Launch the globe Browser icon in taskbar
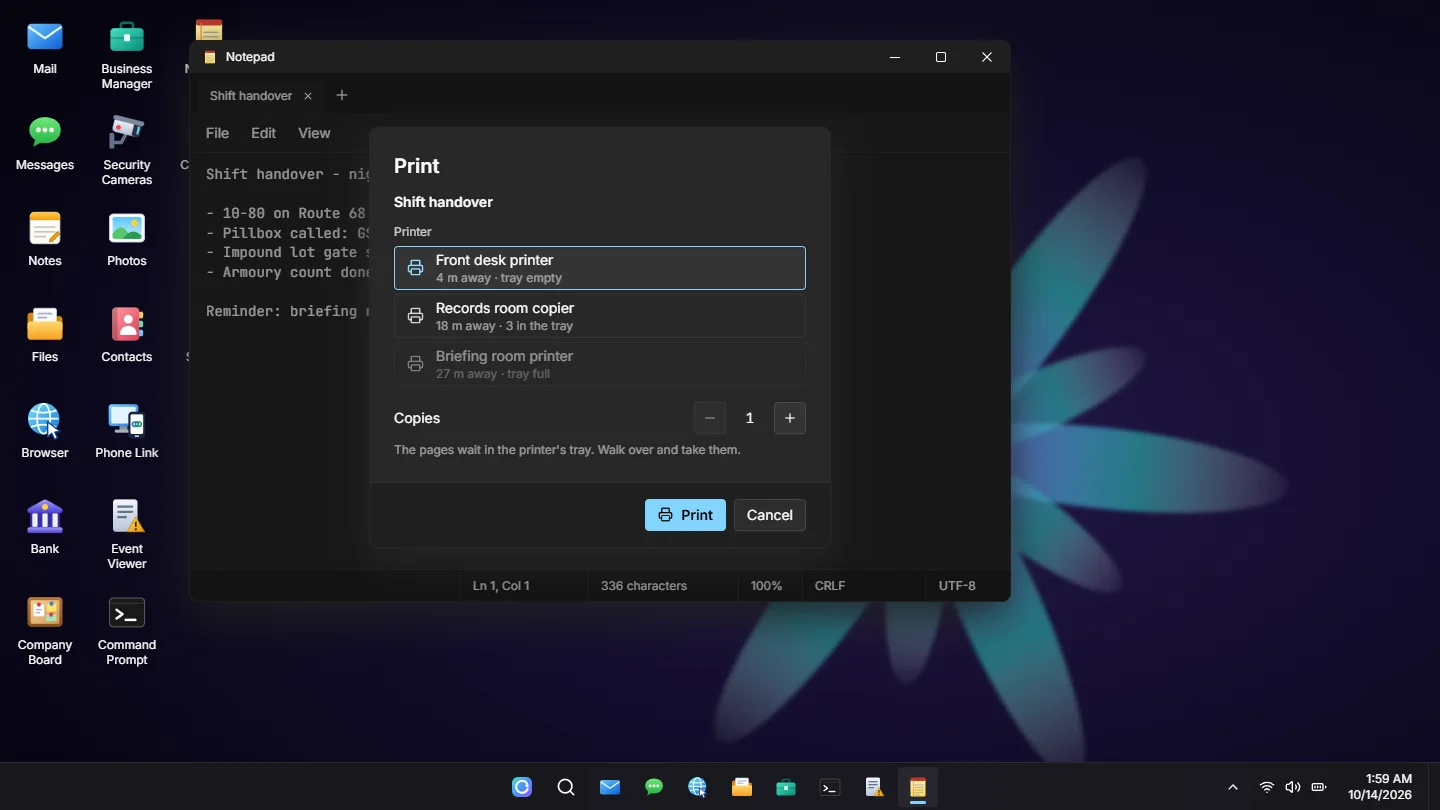Screen dimensions: 1440x810 [x=698, y=787]
